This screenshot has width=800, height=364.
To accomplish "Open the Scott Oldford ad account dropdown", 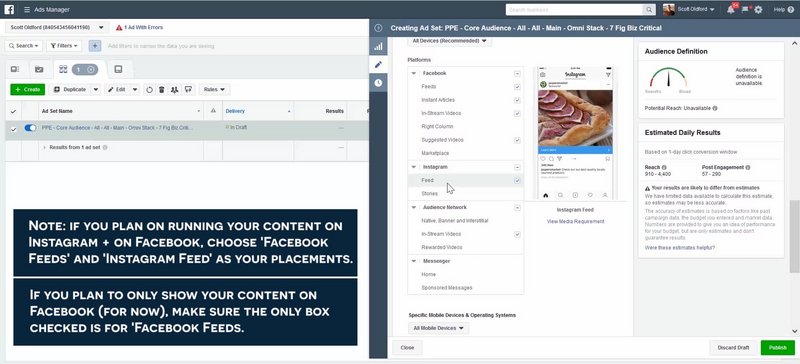I will 57,28.
